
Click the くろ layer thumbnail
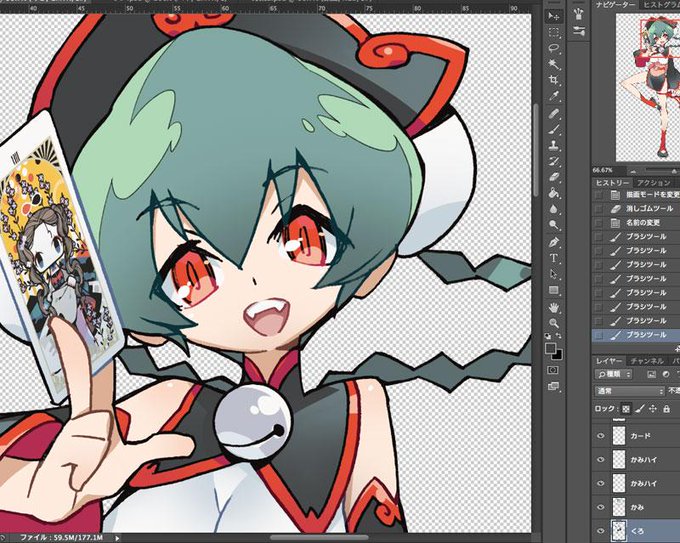618,531
